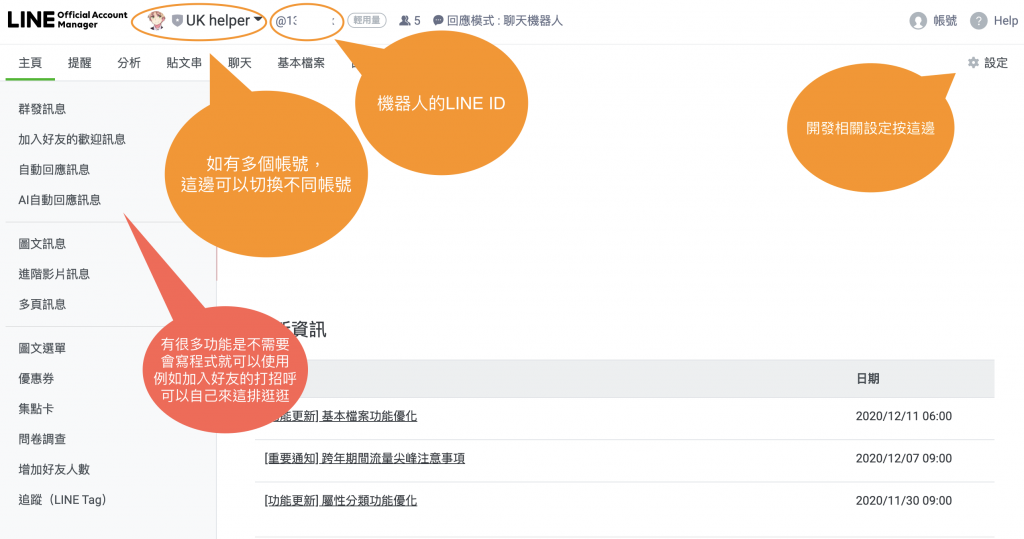This screenshot has height=539, width=1024.
Task: Click 回應模式 : 聊天機器人 text
Action: coord(504,21)
